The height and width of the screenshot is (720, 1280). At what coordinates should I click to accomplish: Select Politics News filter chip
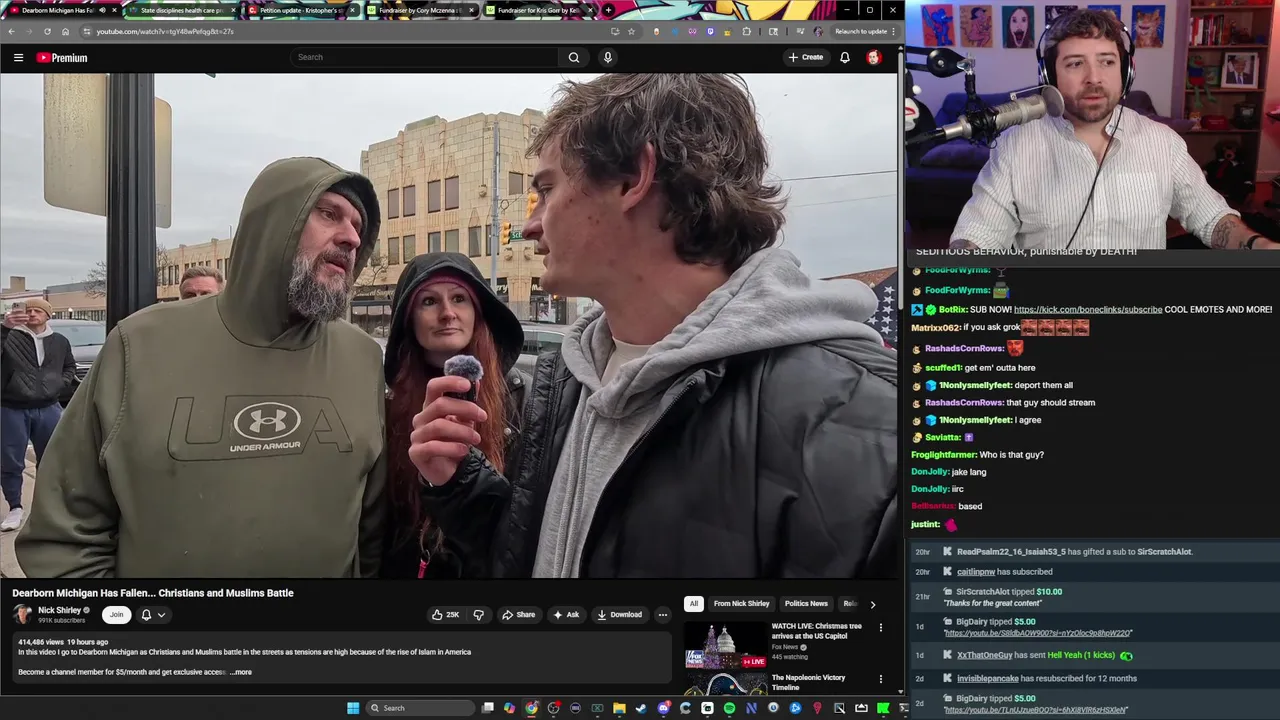click(x=806, y=604)
